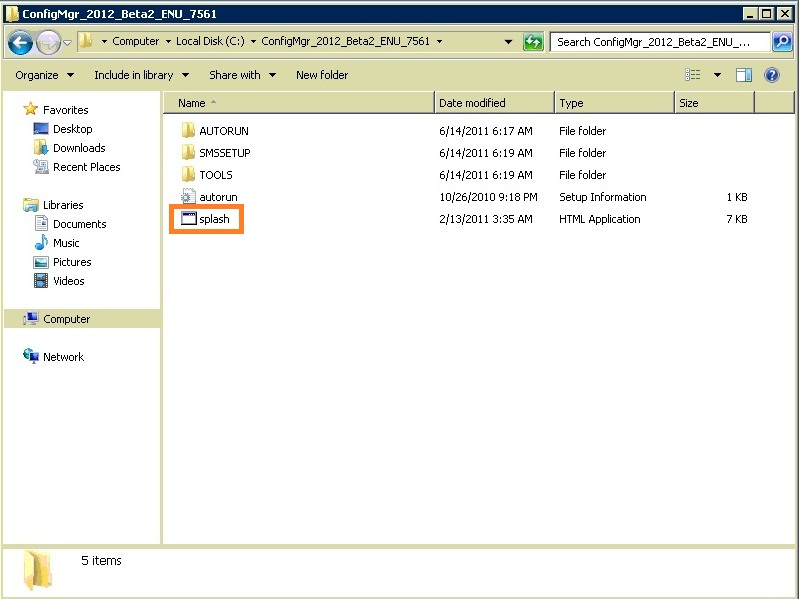
Task: Sort by the Name column header
Action: coord(299,103)
